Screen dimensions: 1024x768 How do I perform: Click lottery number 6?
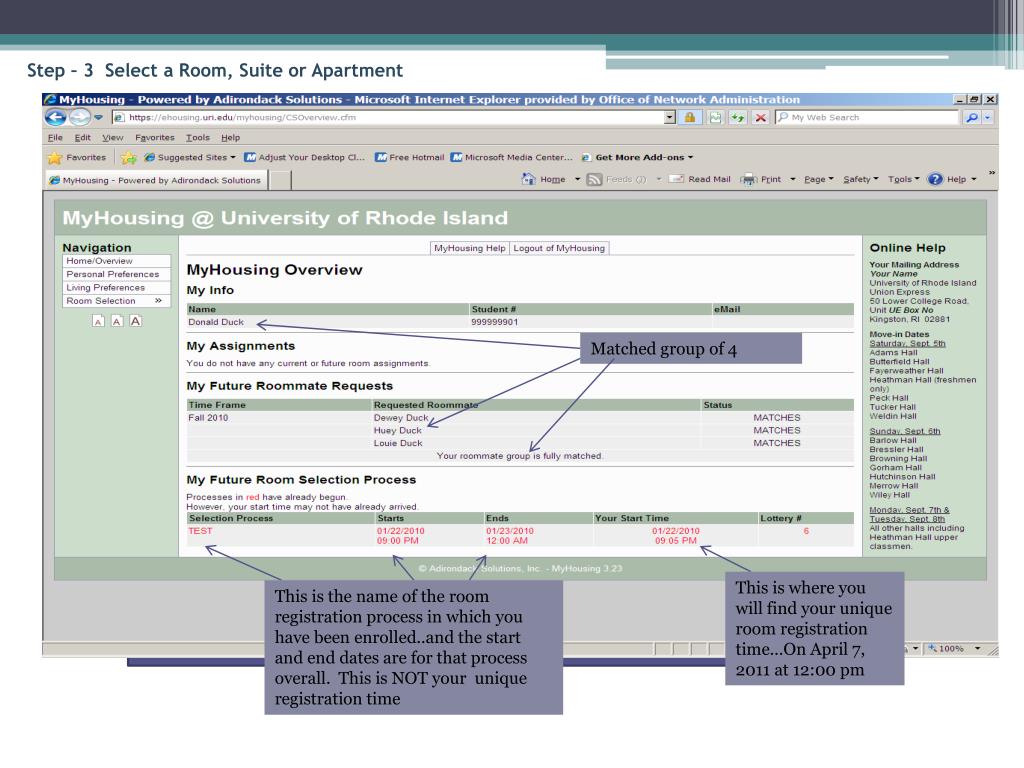[806, 531]
